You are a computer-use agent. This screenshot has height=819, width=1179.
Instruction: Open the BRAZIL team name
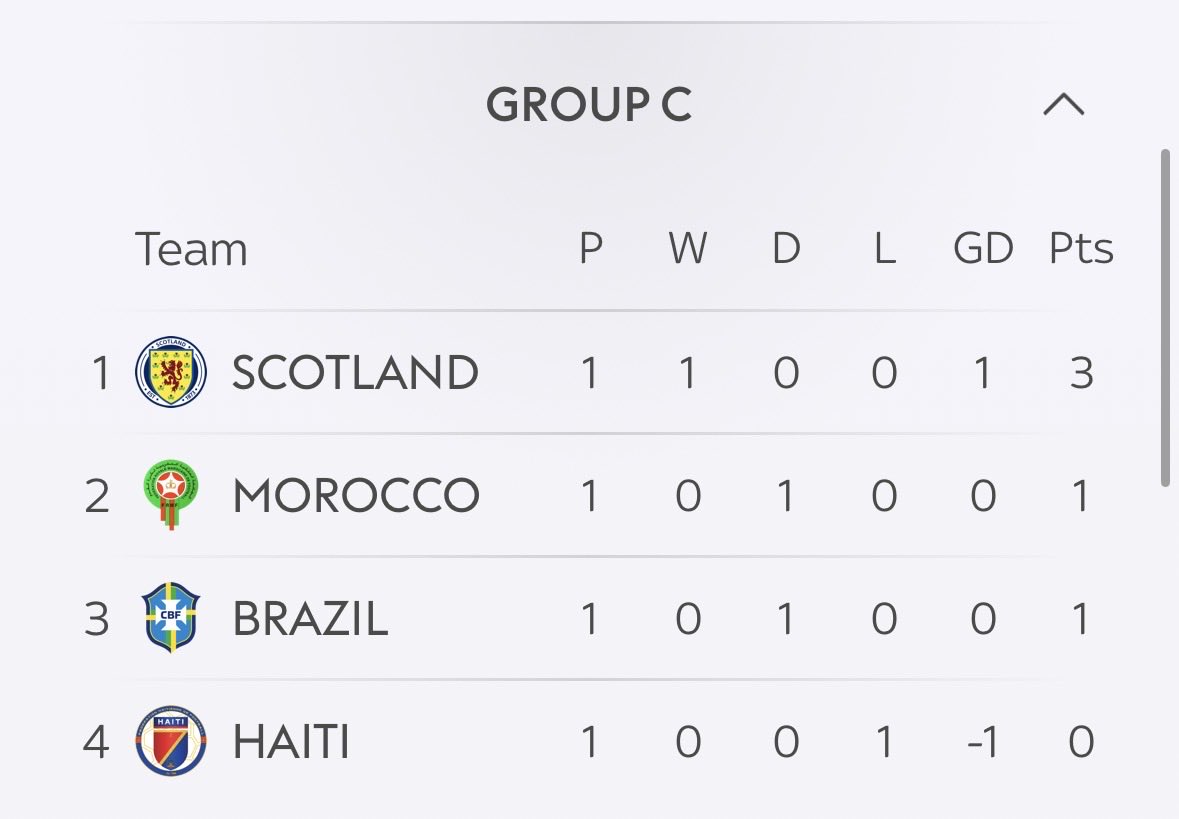310,618
